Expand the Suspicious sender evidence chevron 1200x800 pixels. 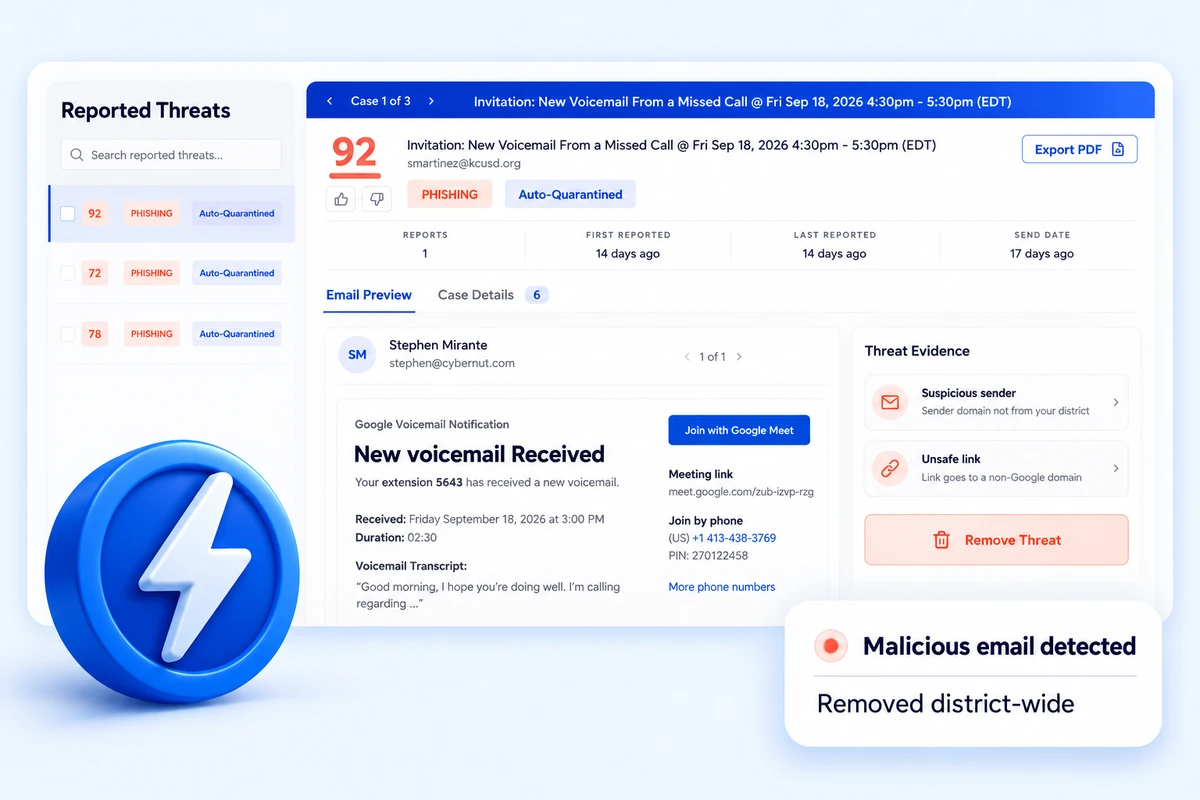tap(1116, 402)
